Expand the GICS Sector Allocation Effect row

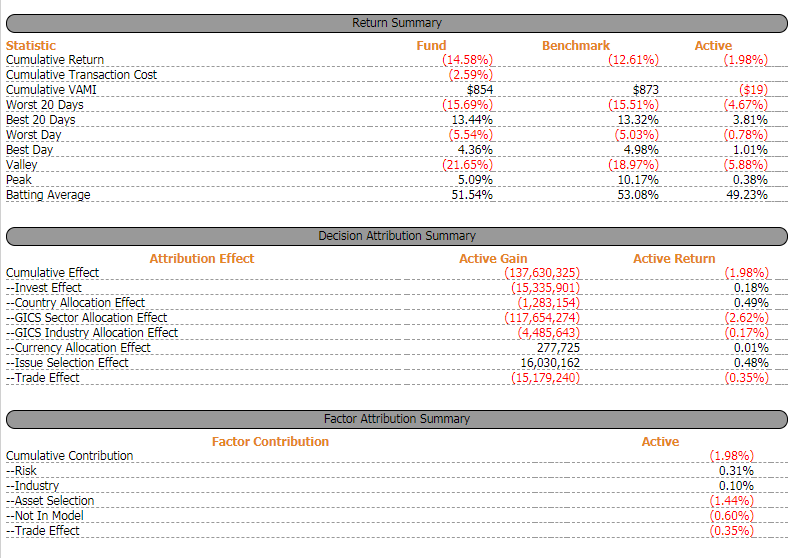(x=87, y=318)
